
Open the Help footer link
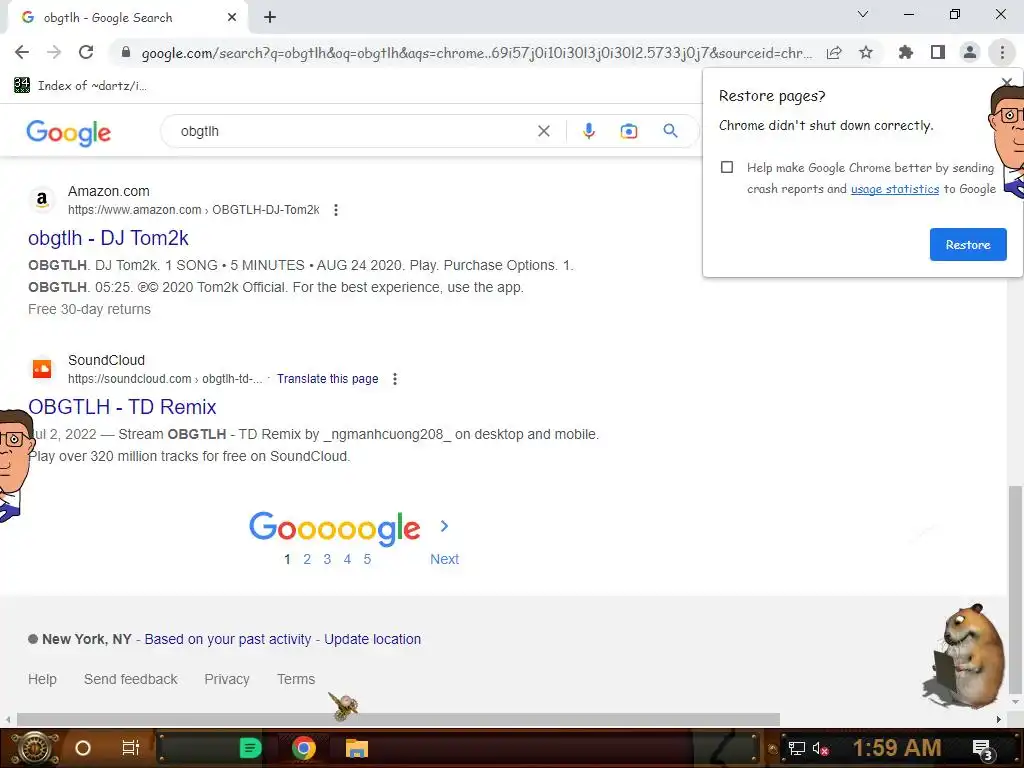click(x=42, y=679)
